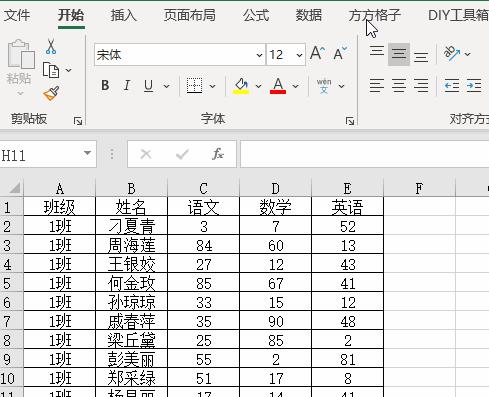Toggle italic formatting
The height and width of the screenshot is (397, 489).
[x=127, y=85]
